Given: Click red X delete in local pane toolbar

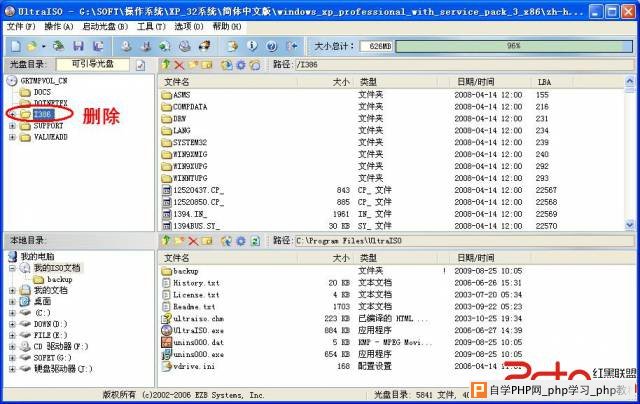Looking at the screenshot, I should tap(193, 241).
